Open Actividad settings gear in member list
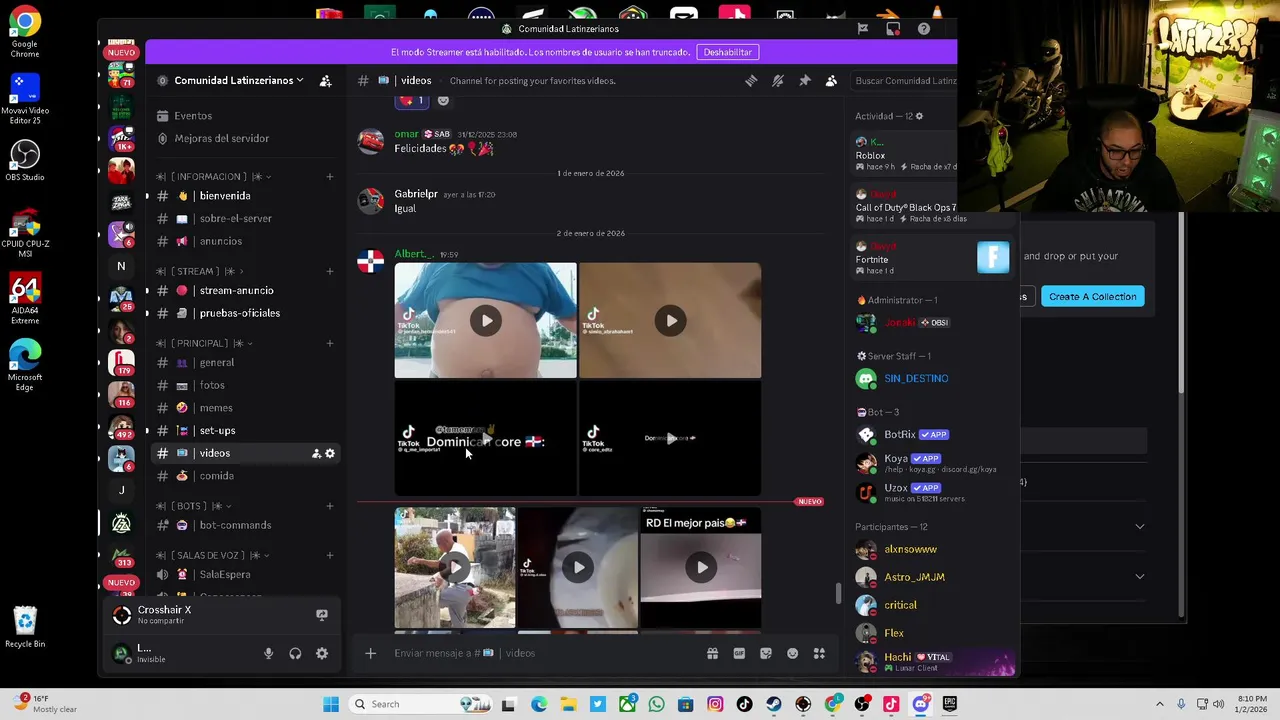 point(919,116)
